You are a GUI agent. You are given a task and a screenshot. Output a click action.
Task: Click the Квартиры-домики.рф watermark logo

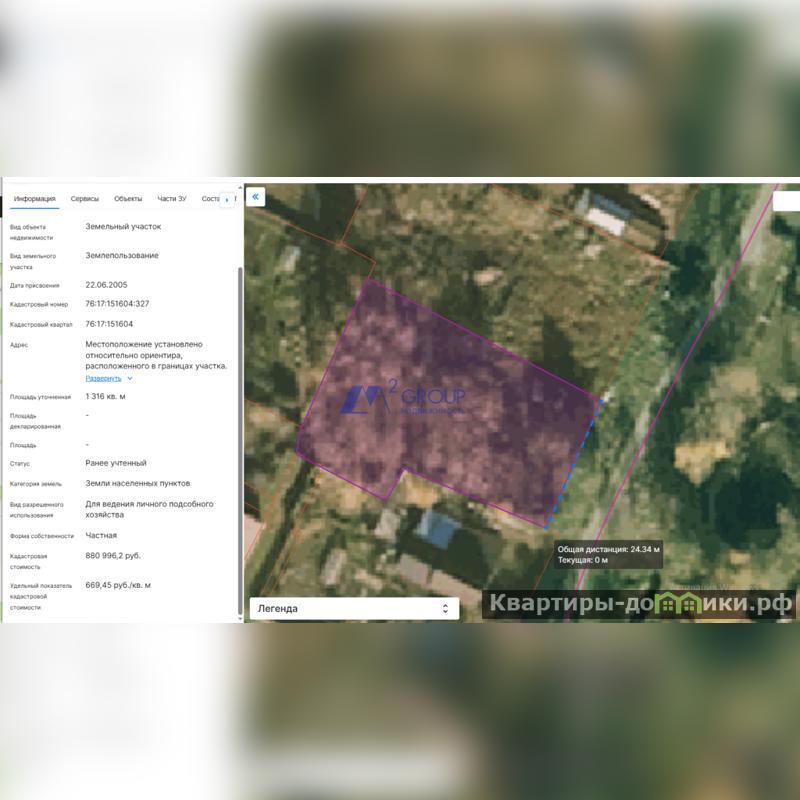click(640, 603)
